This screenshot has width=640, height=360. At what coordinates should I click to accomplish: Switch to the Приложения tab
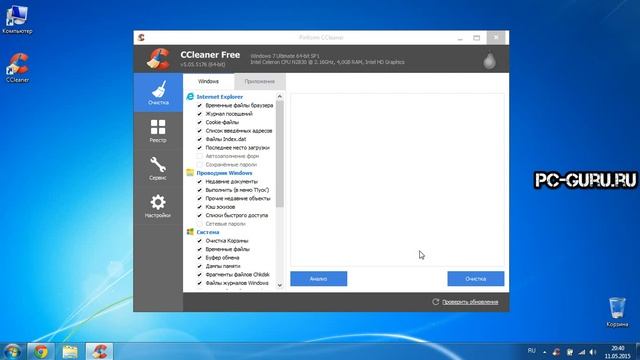[260, 81]
